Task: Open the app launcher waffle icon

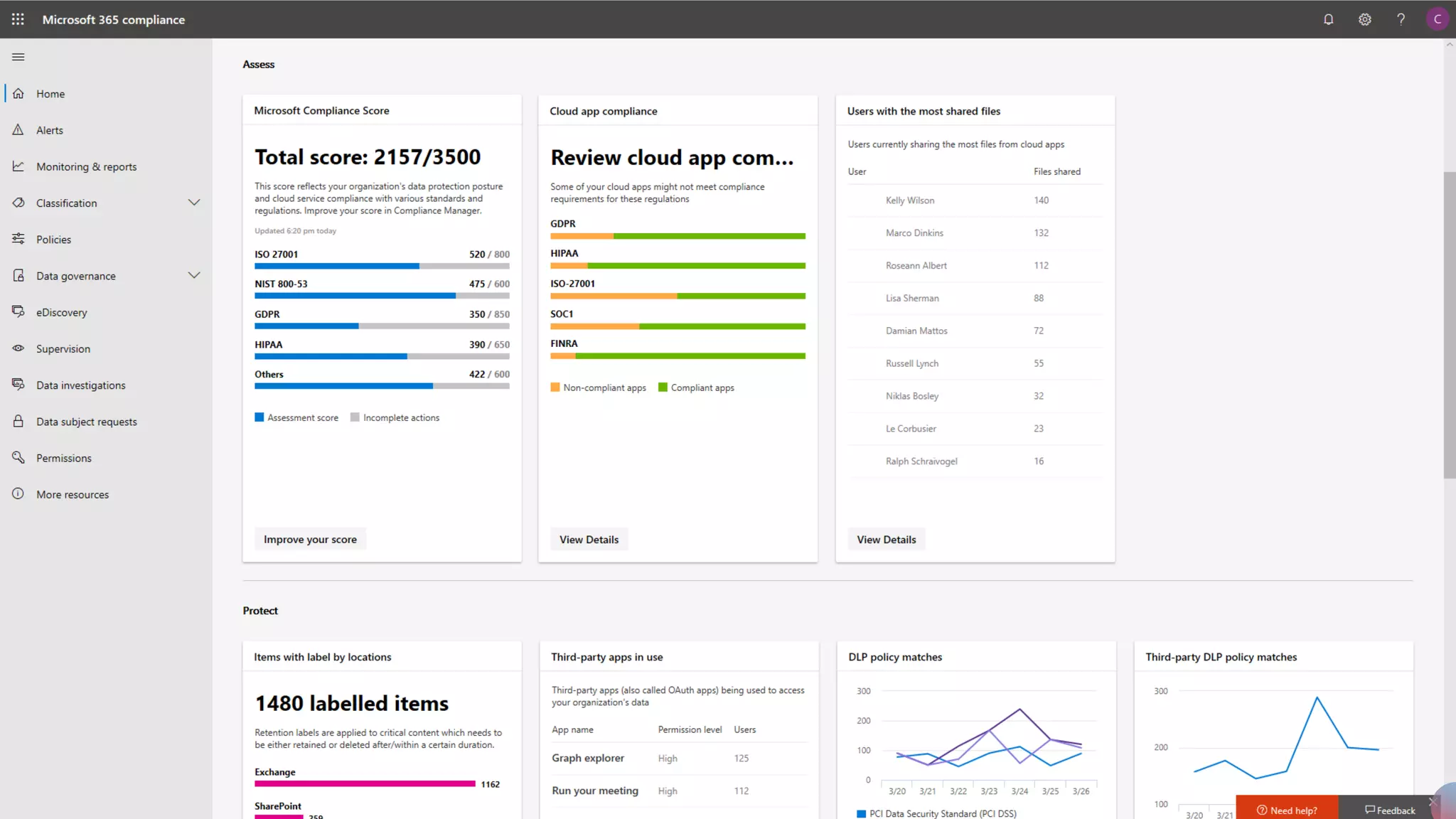Action: pos(18,19)
